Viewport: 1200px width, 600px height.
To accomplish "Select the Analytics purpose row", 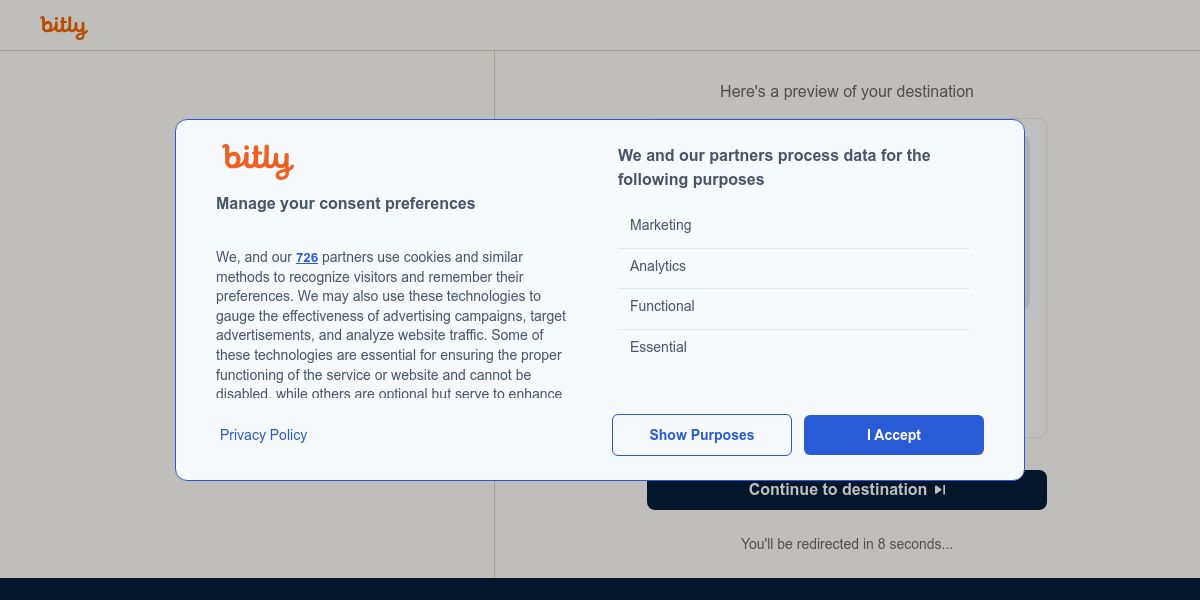I will click(x=793, y=267).
